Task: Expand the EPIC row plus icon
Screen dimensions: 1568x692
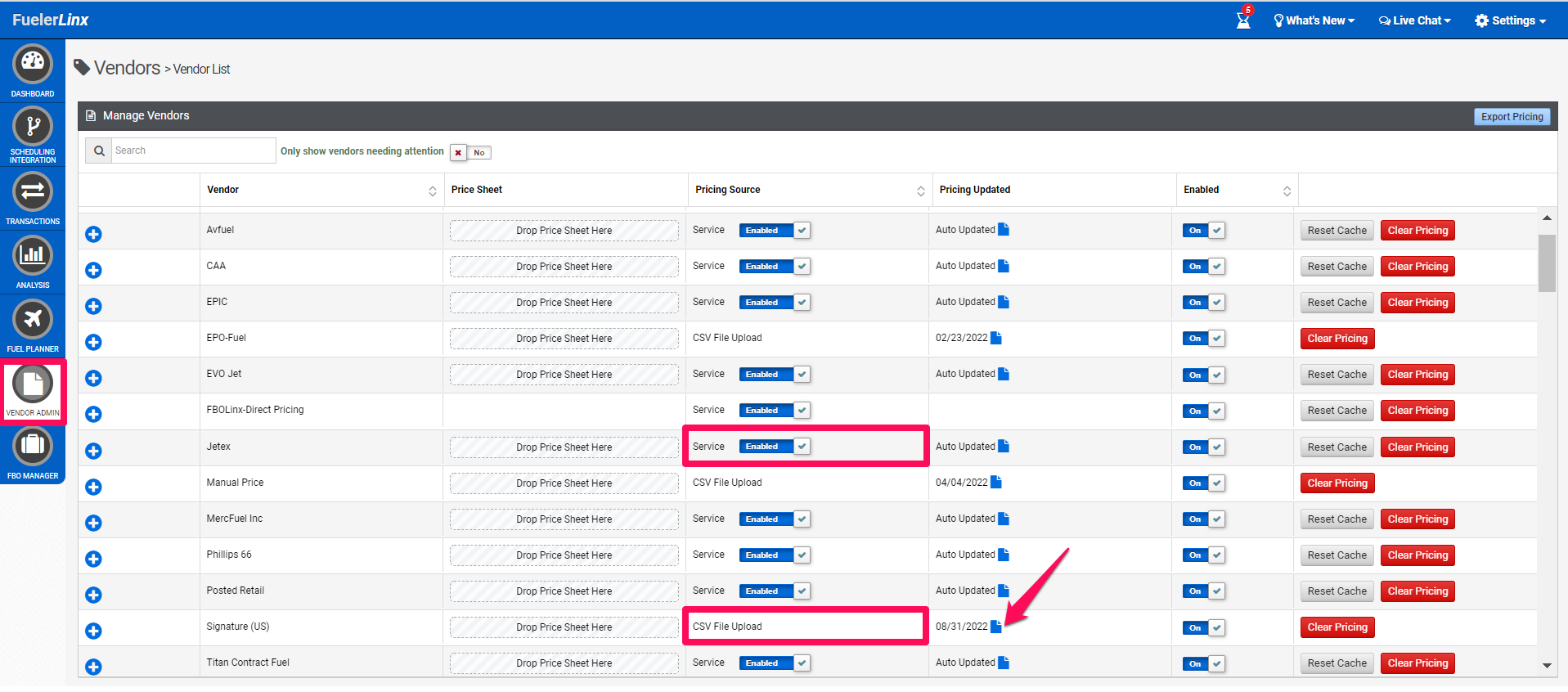Action: tap(93, 307)
